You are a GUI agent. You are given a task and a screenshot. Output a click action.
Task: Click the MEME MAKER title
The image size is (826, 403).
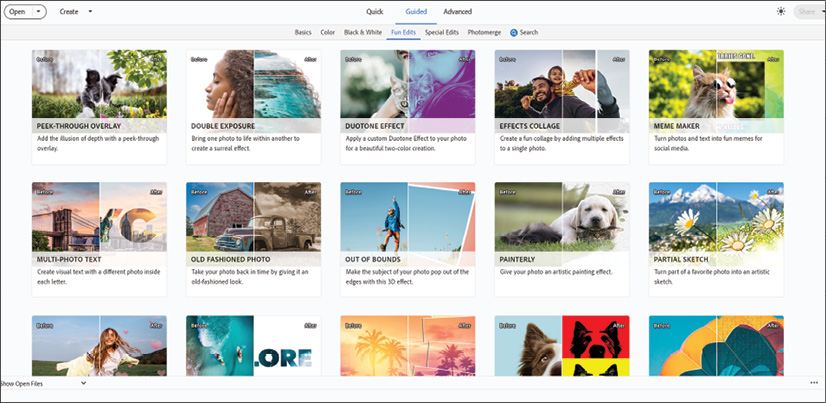(x=677, y=126)
